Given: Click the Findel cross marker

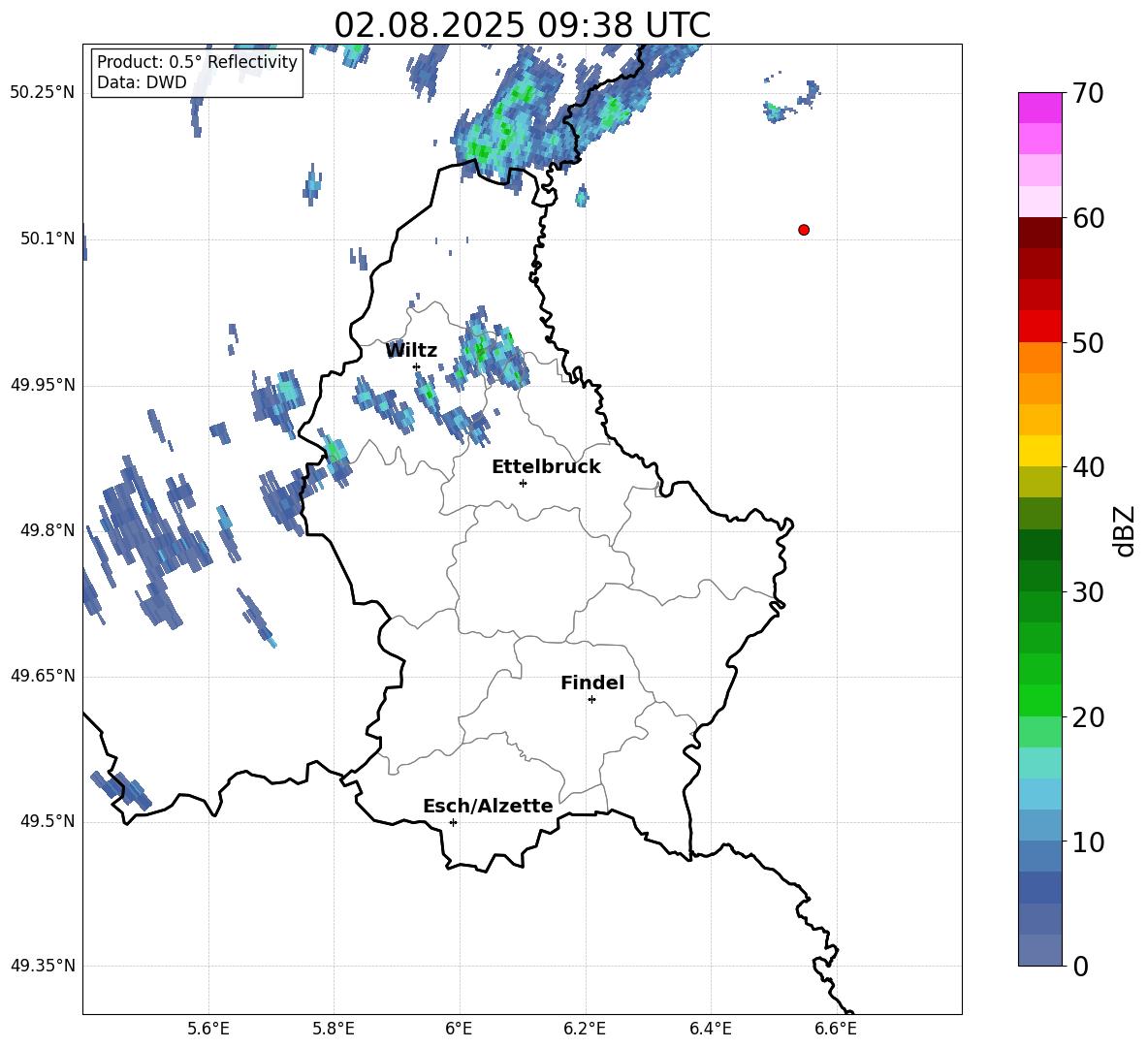Looking at the screenshot, I should click(x=591, y=700).
